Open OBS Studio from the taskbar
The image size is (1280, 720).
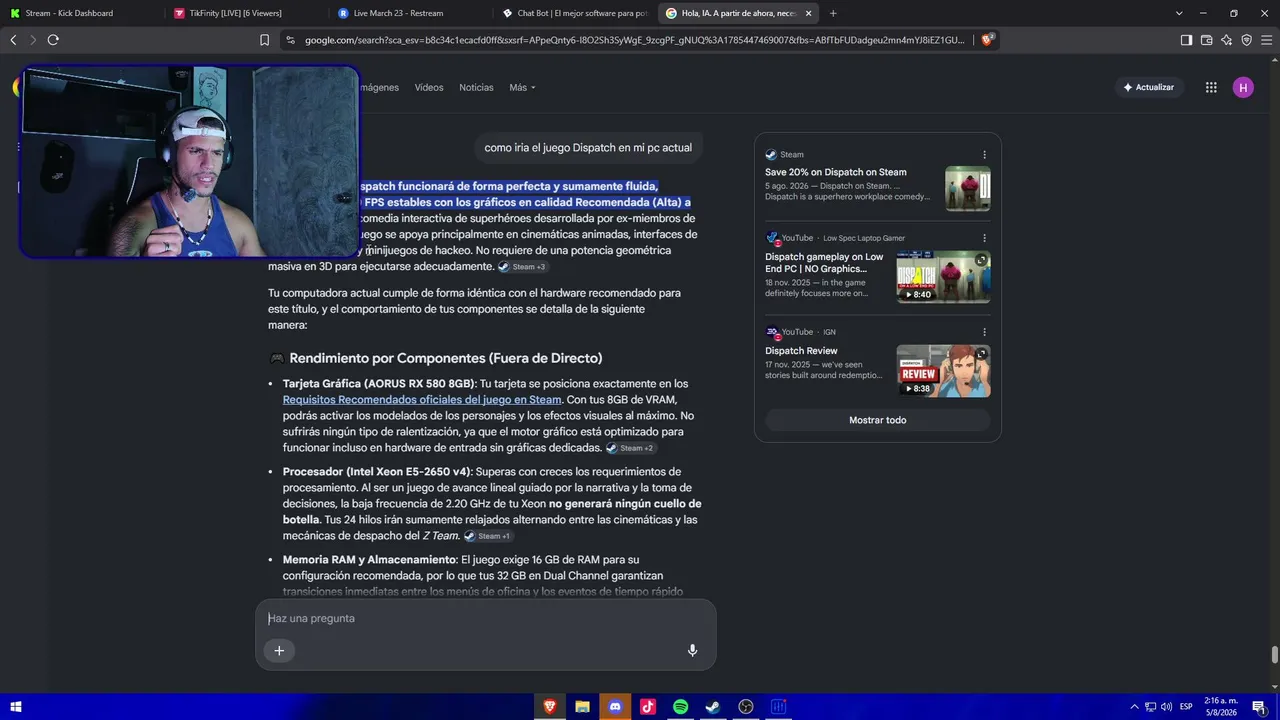pos(746,707)
